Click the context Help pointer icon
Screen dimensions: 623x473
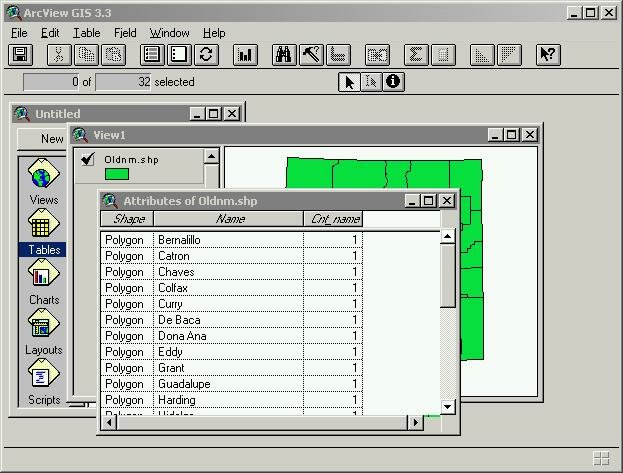548,54
